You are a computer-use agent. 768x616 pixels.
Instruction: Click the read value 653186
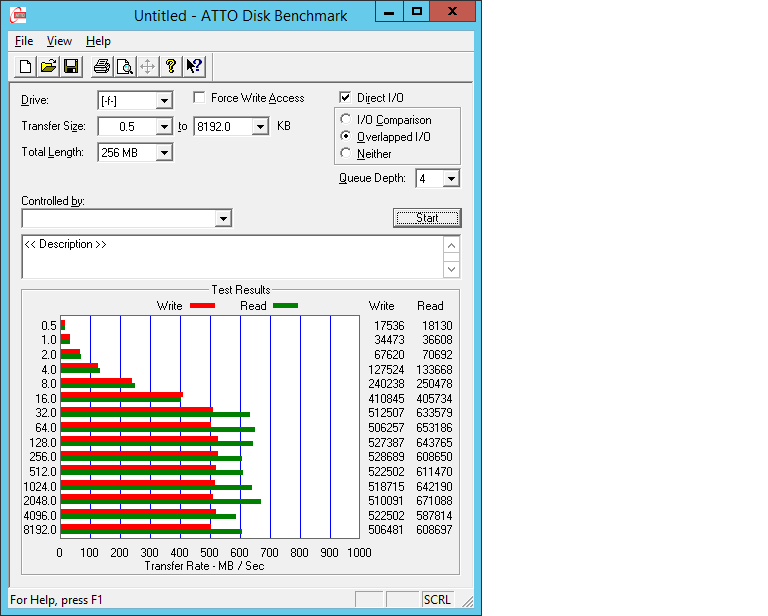pyautogui.click(x=434, y=427)
